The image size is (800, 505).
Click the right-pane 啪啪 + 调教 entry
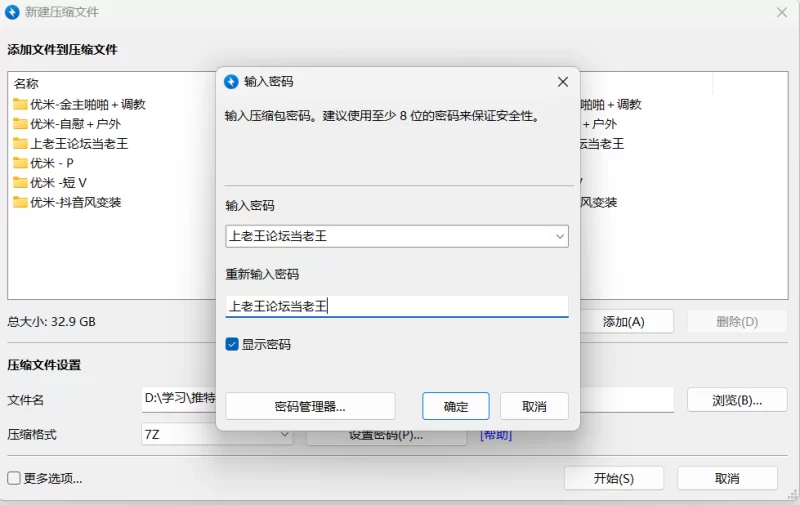(611, 104)
